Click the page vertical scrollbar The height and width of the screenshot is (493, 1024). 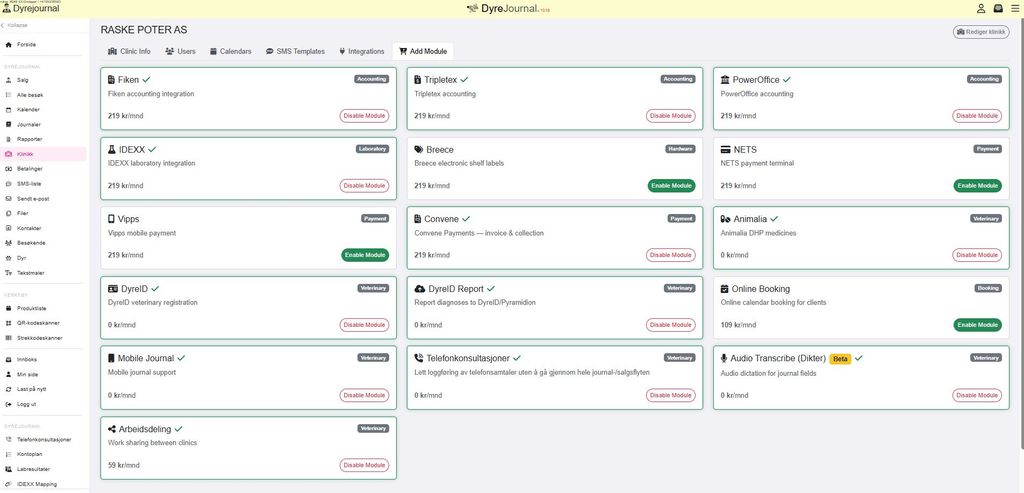click(1021, 235)
